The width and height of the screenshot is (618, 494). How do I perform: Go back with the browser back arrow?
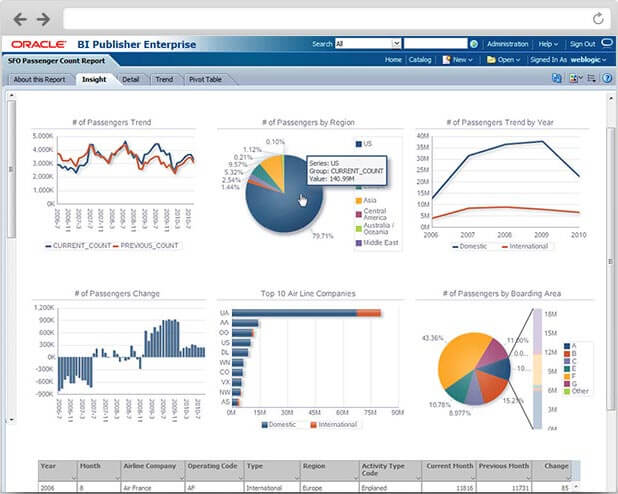click(20, 19)
